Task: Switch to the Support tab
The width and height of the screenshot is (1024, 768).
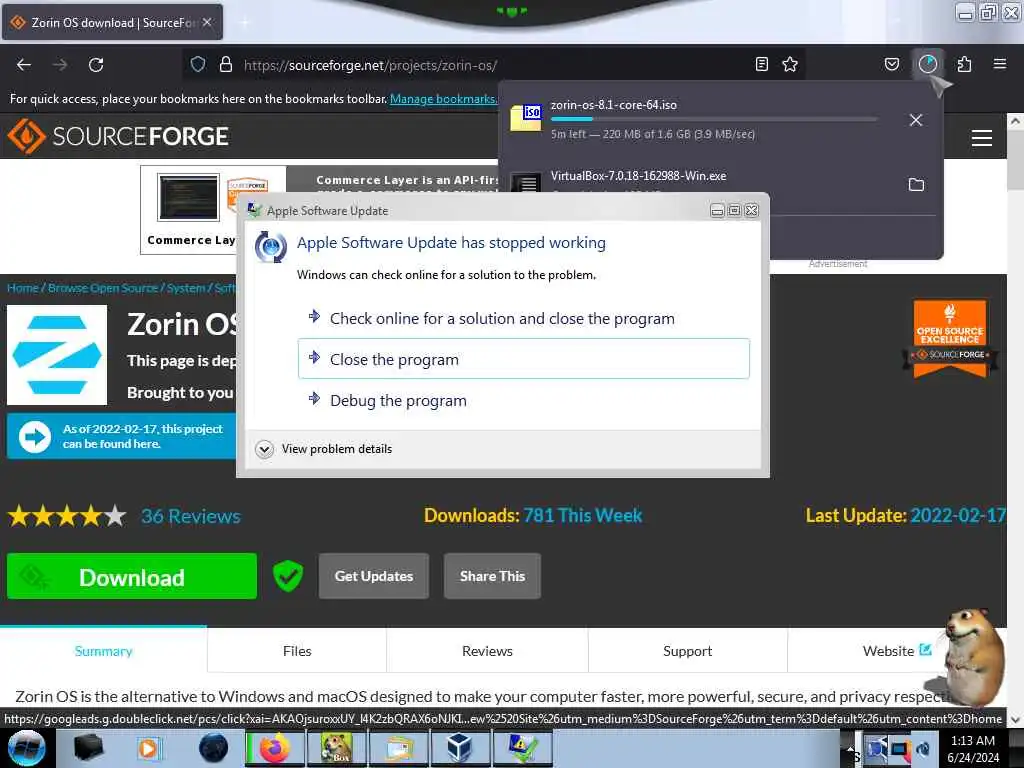Action: click(687, 650)
